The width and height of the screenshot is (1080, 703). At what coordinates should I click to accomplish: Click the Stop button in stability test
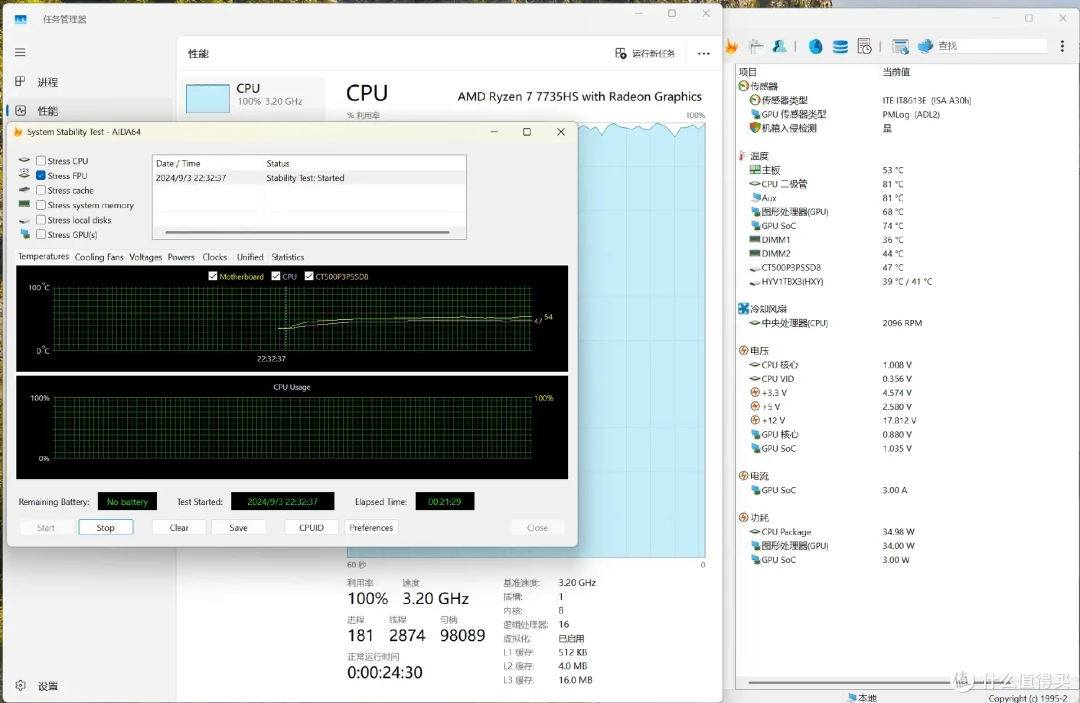pos(105,527)
